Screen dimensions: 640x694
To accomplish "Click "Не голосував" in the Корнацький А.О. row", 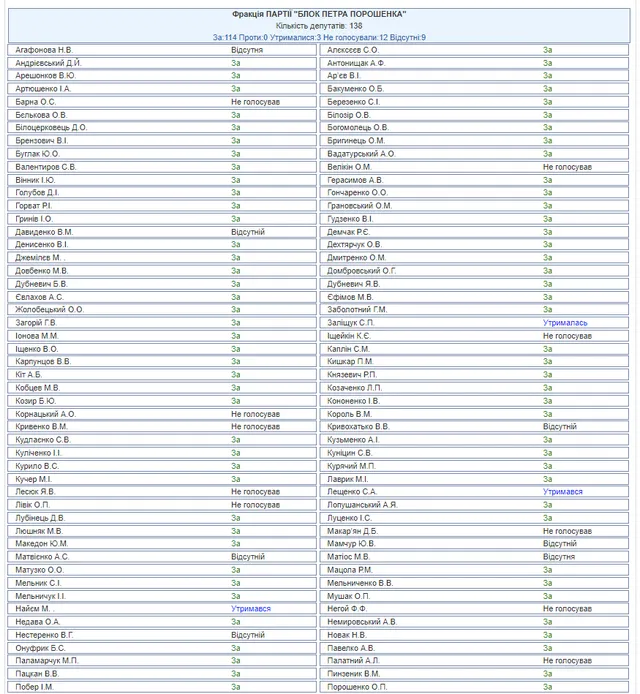I will click(255, 414).
